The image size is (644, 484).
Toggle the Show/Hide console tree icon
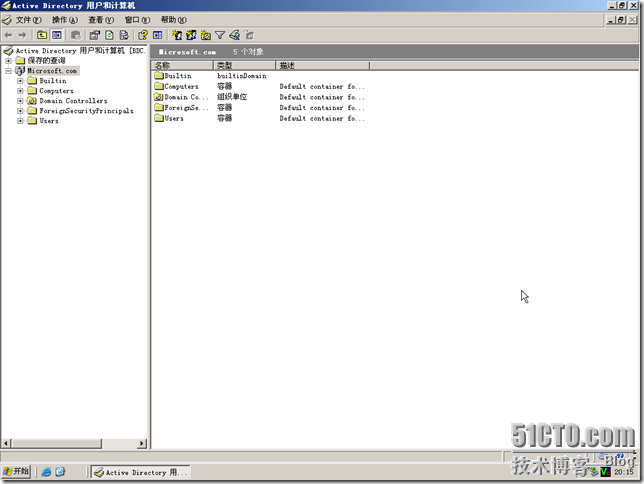[x=57, y=35]
